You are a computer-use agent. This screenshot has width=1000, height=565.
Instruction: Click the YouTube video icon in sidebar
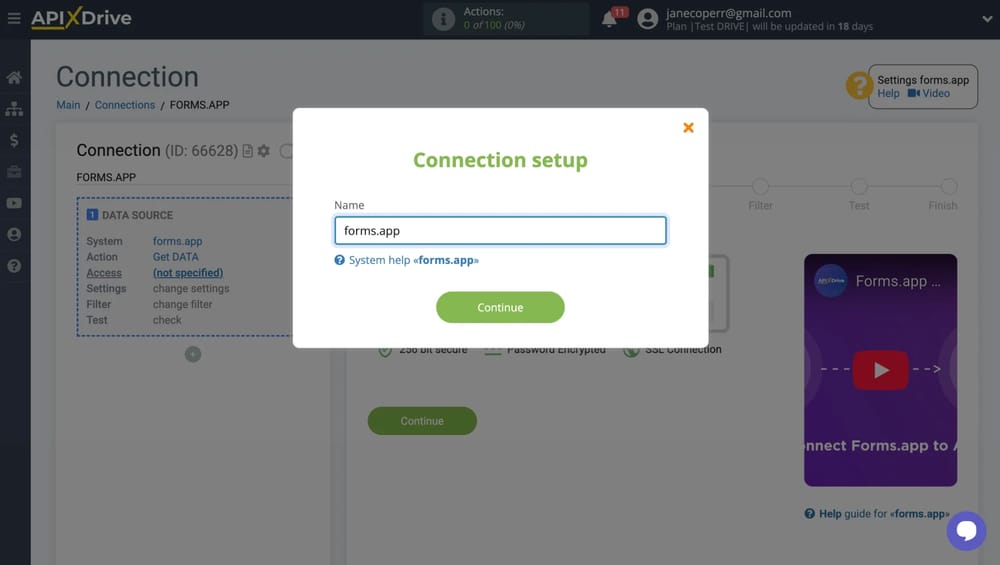14,203
